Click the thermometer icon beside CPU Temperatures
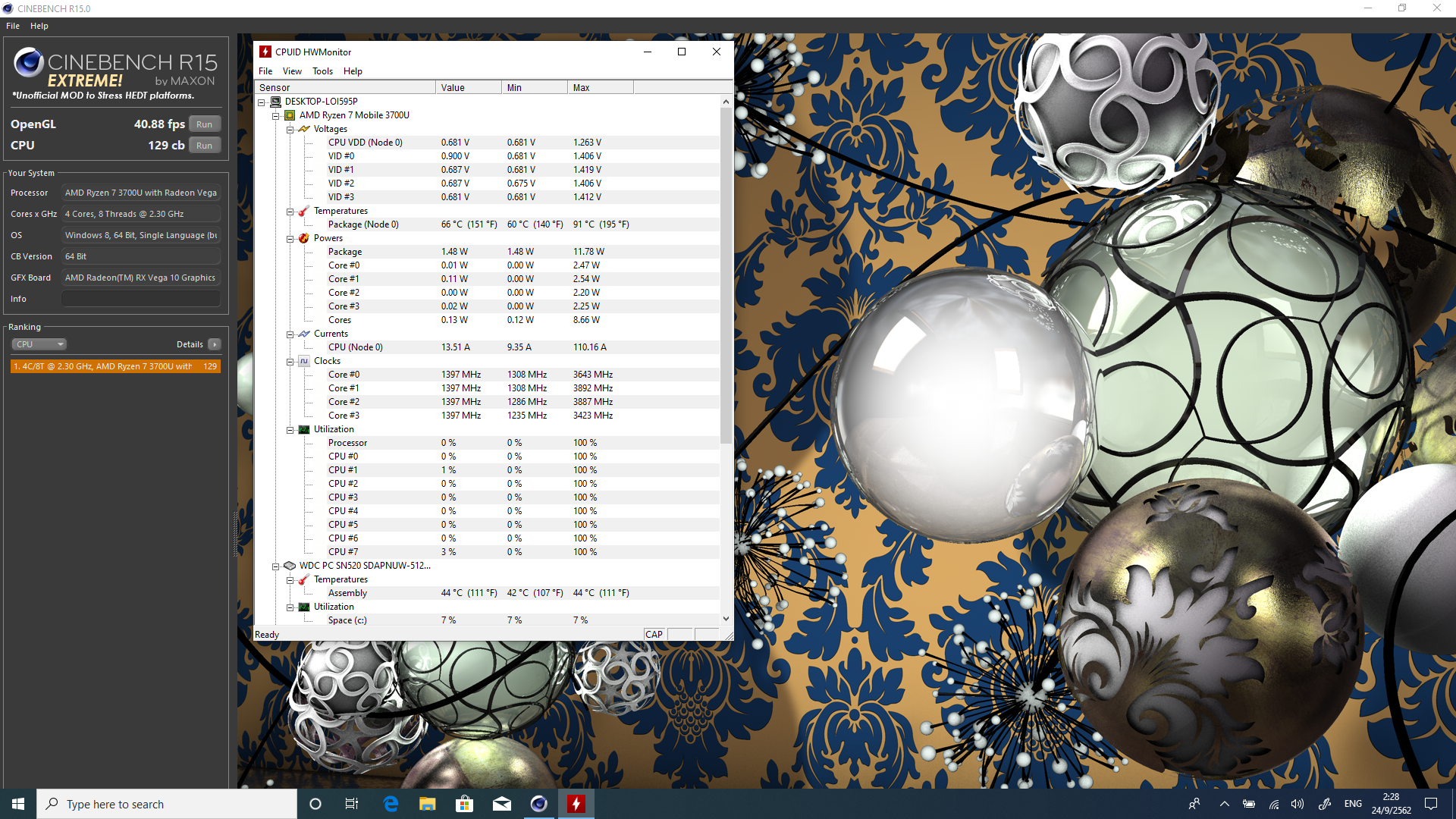The image size is (1456, 819). (x=304, y=211)
